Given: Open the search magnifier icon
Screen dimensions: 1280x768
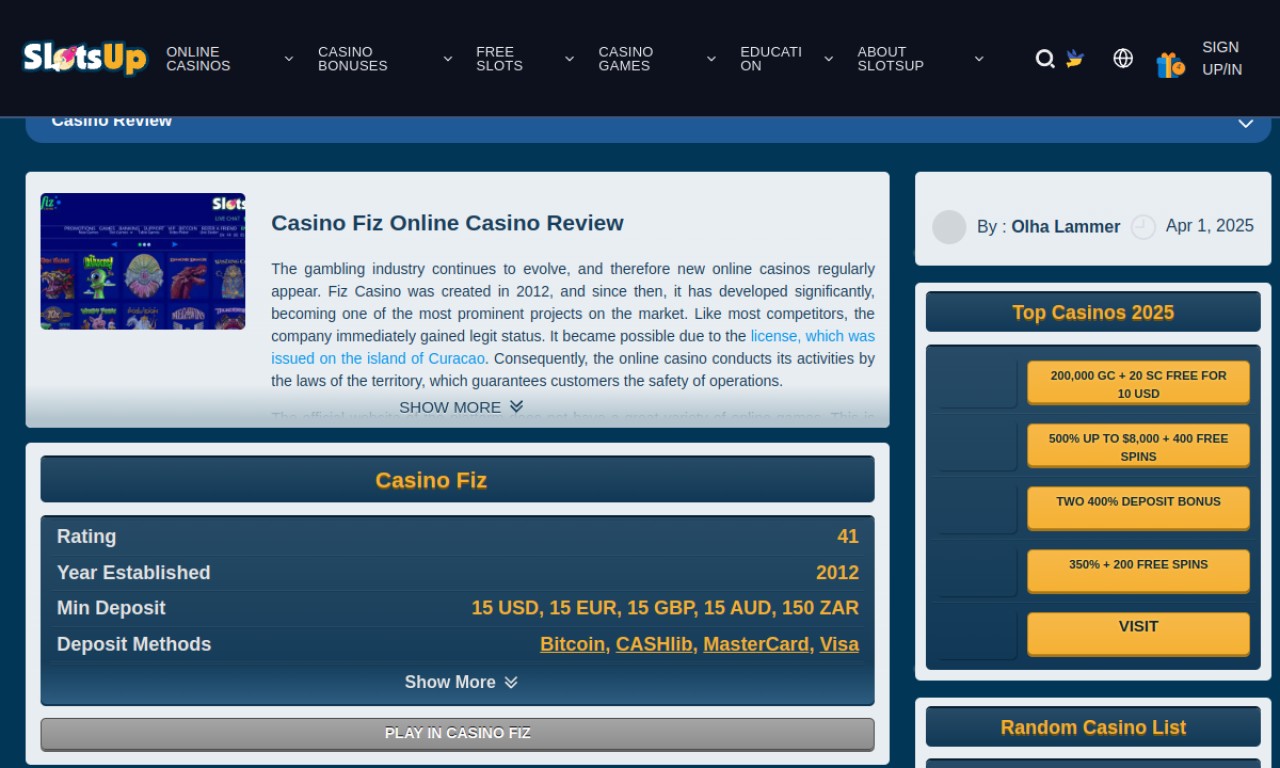Looking at the screenshot, I should click(x=1045, y=59).
